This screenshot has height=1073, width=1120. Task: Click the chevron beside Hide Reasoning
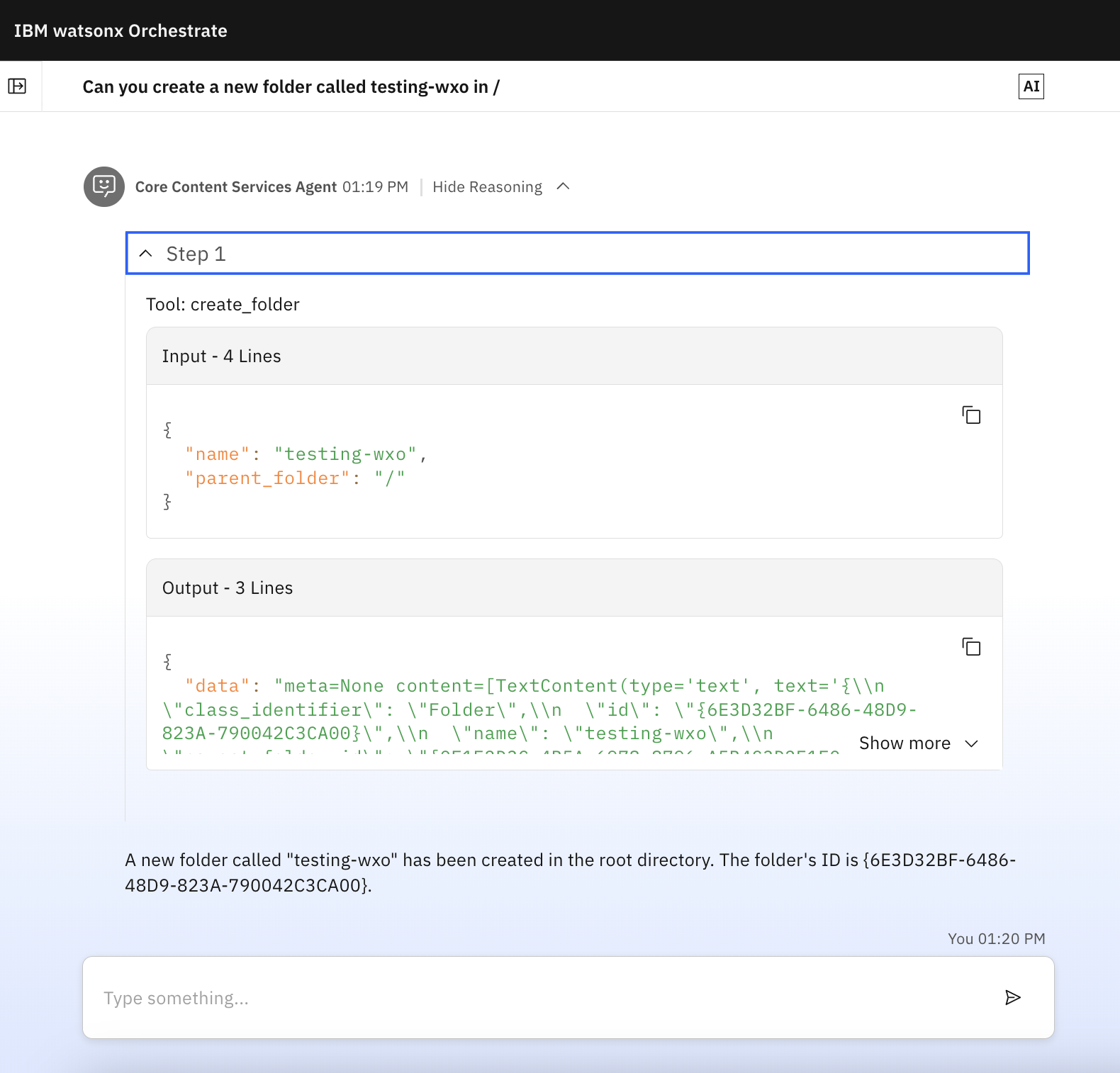563,186
